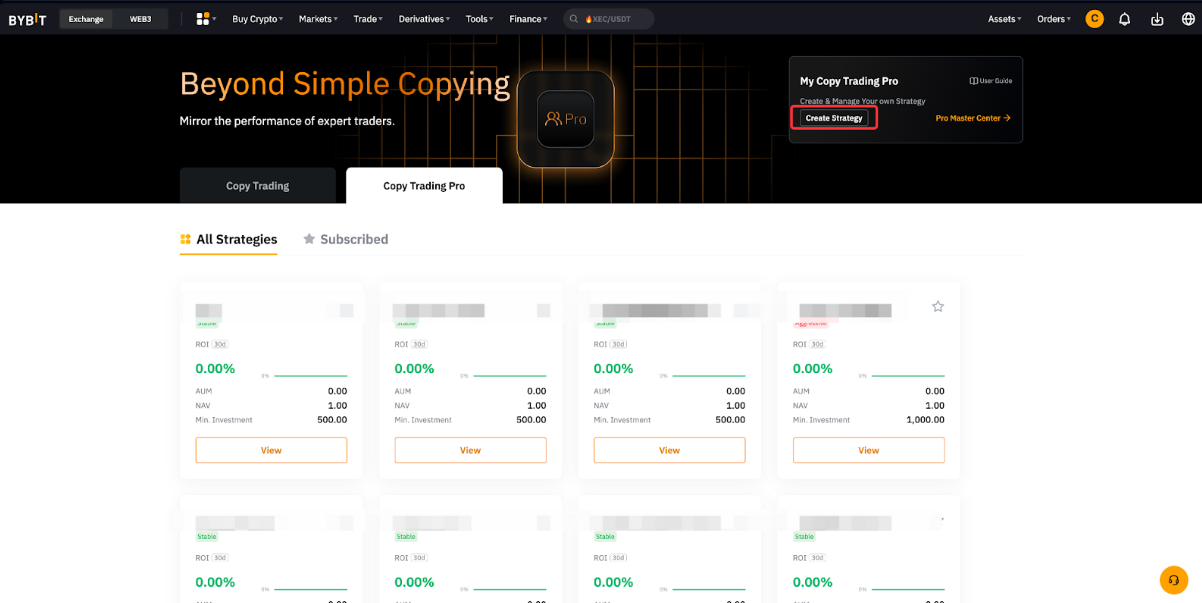Open the User Guide link
This screenshot has height=603, width=1202.
coord(991,81)
